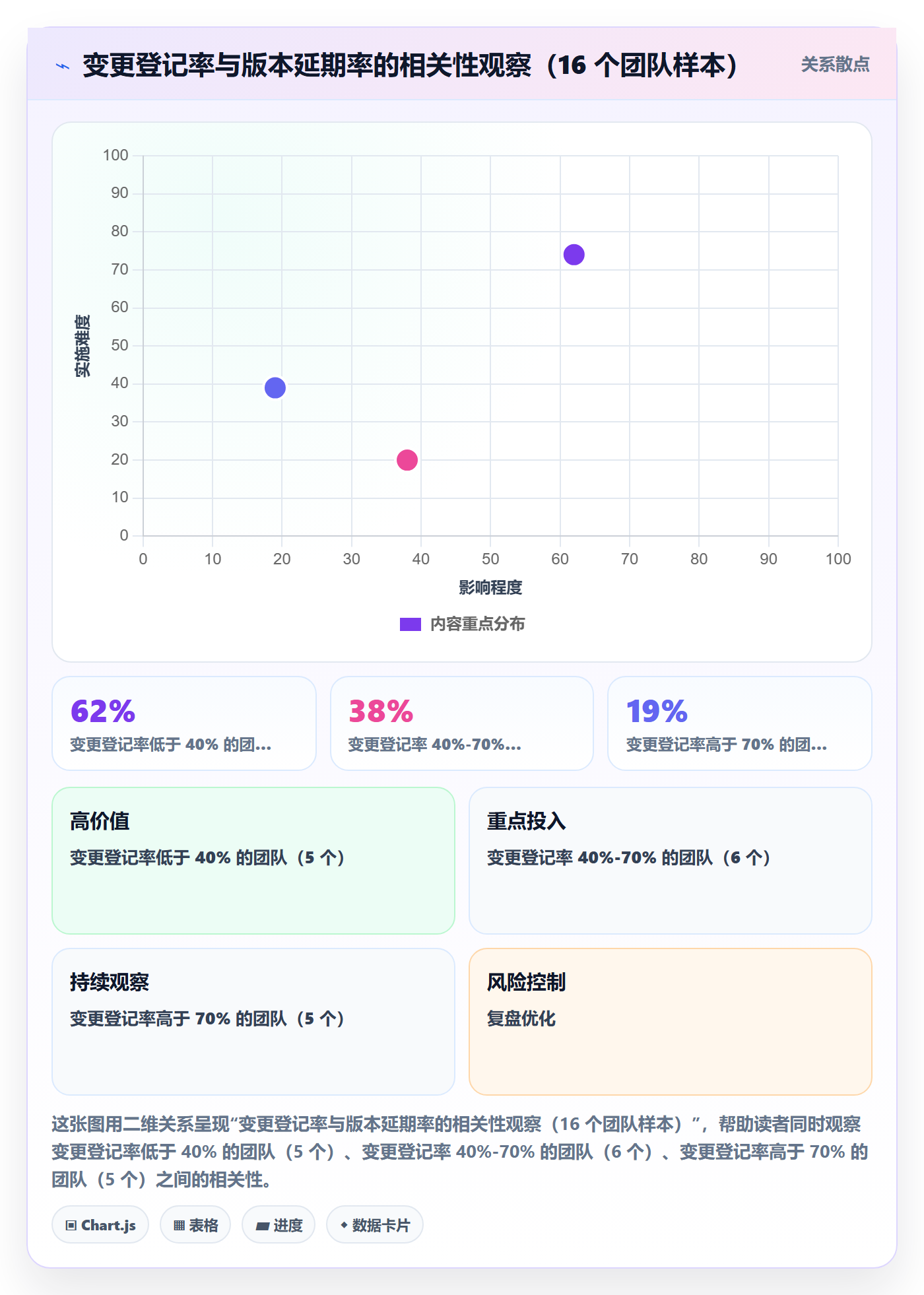This screenshot has height=1295, width=924.
Task: Click the icon in the Chart.js chip
Action: [71, 1226]
